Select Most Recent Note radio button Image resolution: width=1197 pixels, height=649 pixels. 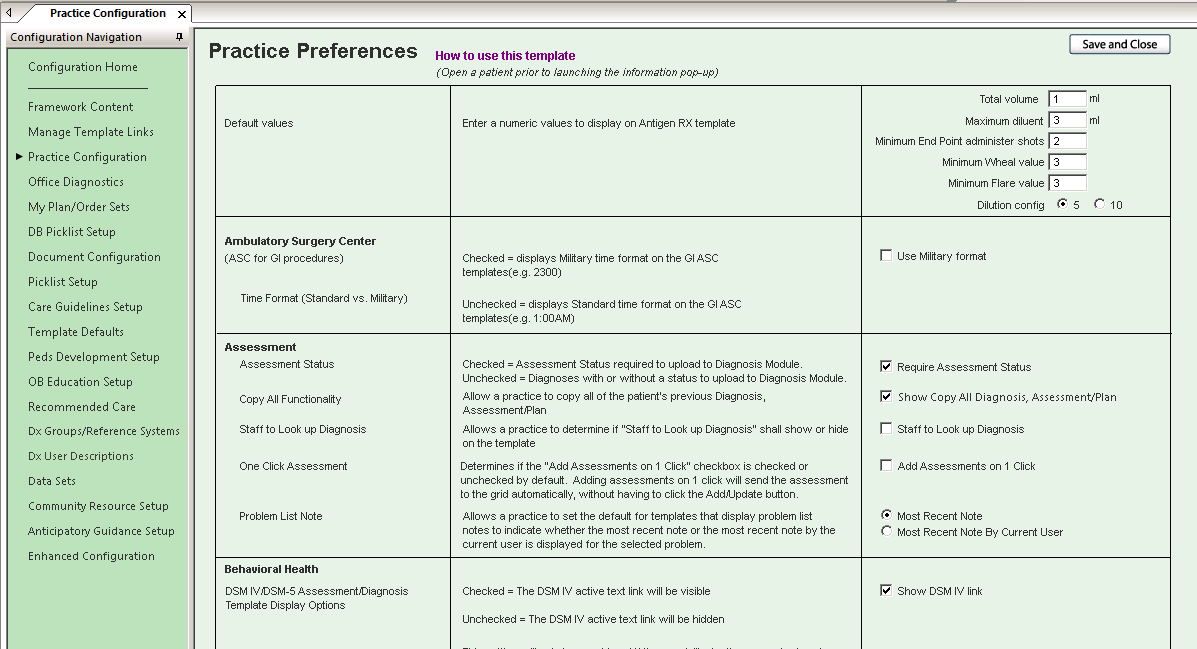click(886, 515)
